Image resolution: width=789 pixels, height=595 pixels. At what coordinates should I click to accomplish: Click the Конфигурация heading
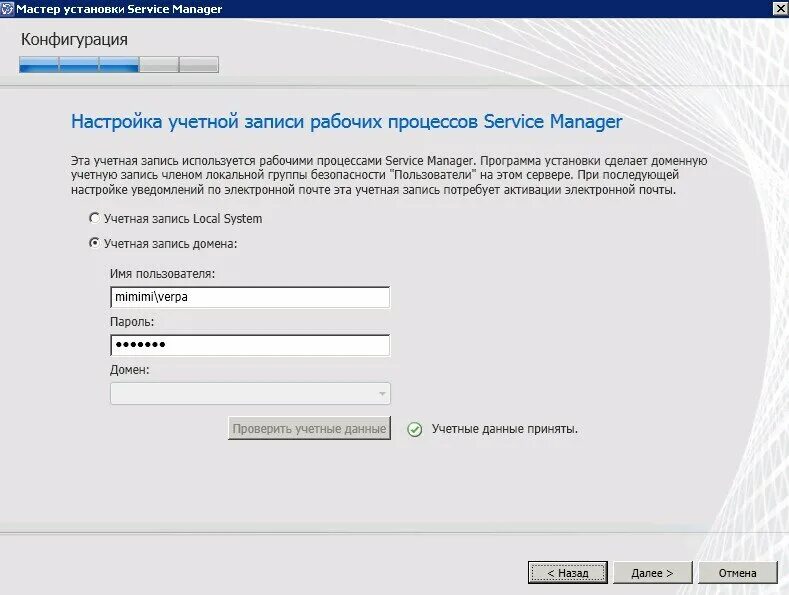pos(74,39)
